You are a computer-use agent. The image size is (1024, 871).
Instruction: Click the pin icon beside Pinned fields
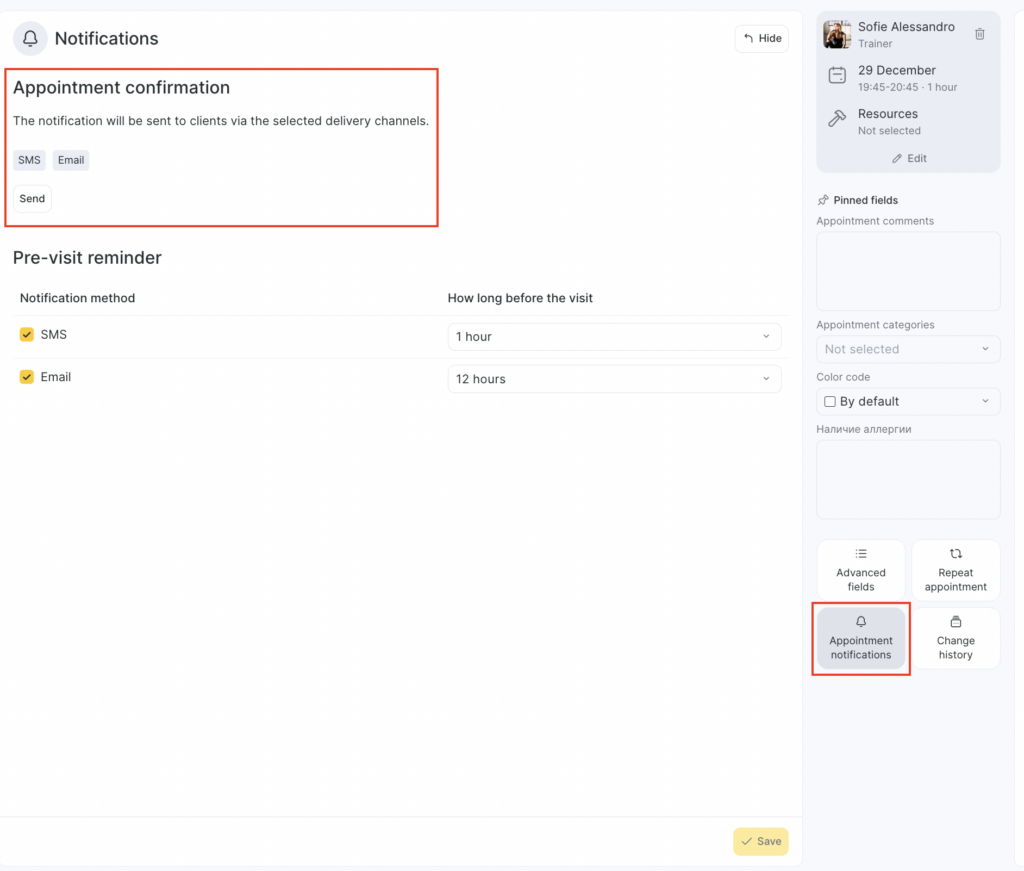pos(823,200)
